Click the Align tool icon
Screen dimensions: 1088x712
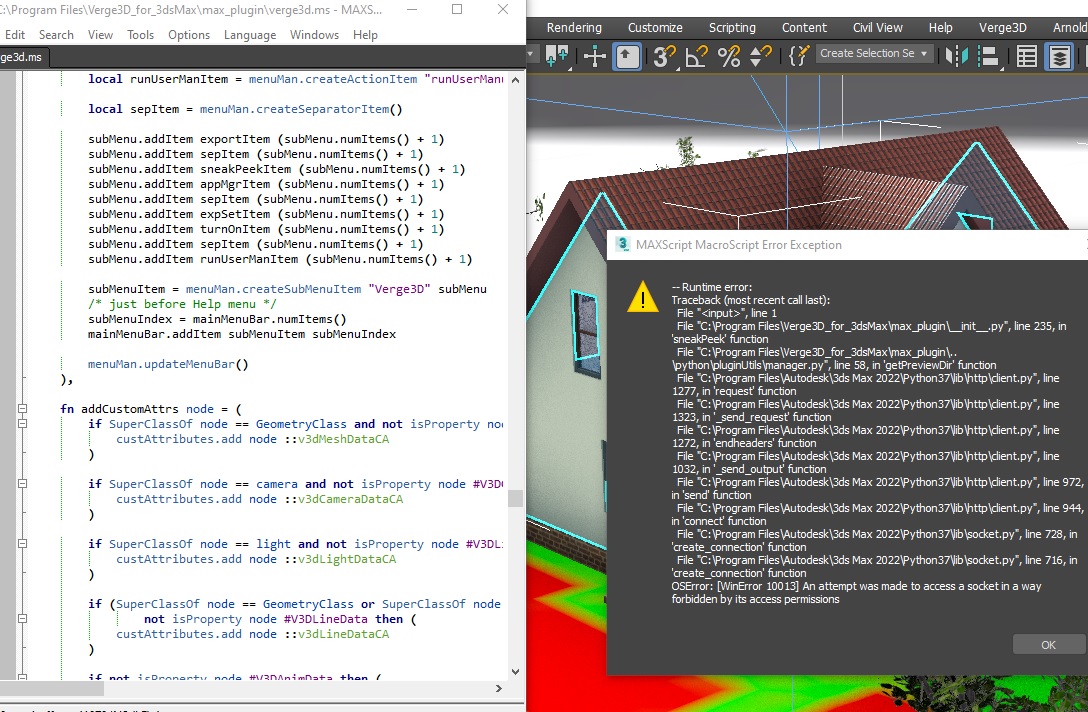[x=989, y=56]
